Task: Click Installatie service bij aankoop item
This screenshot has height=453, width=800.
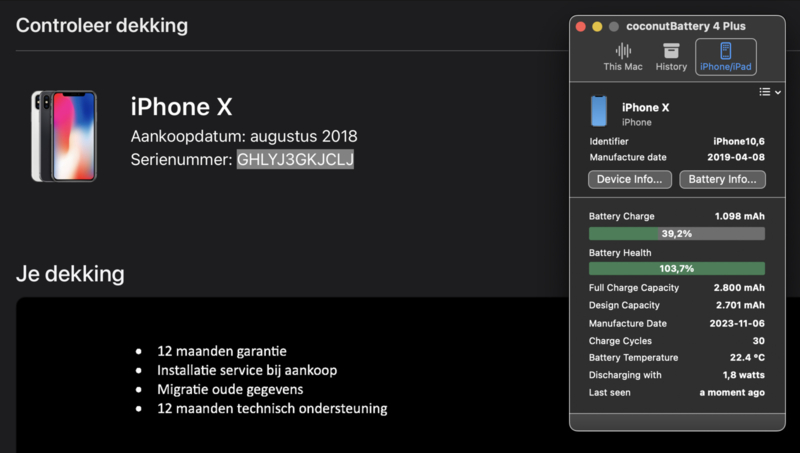Action: (247, 370)
